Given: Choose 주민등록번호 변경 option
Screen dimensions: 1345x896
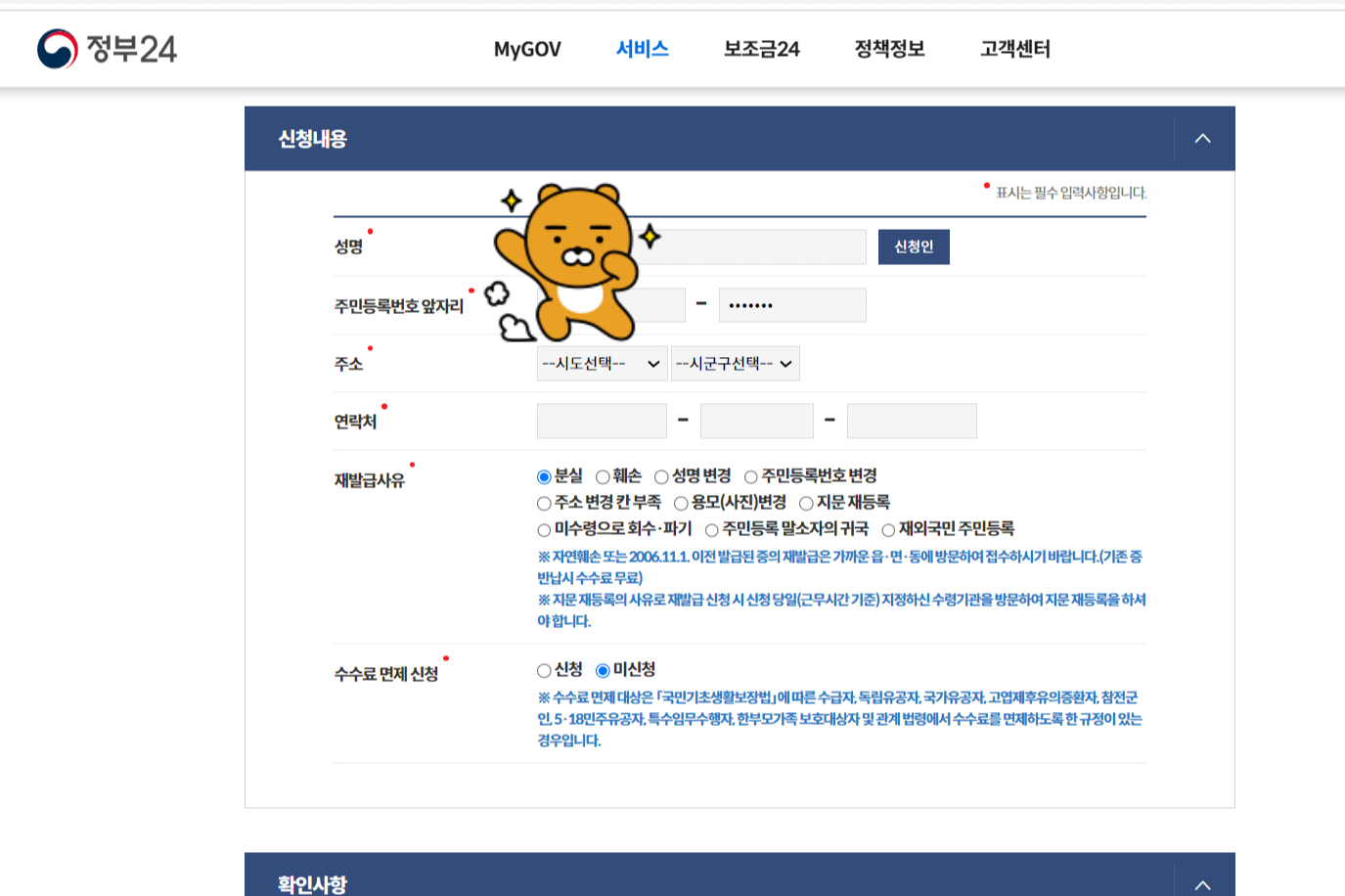Looking at the screenshot, I should click(x=749, y=475).
